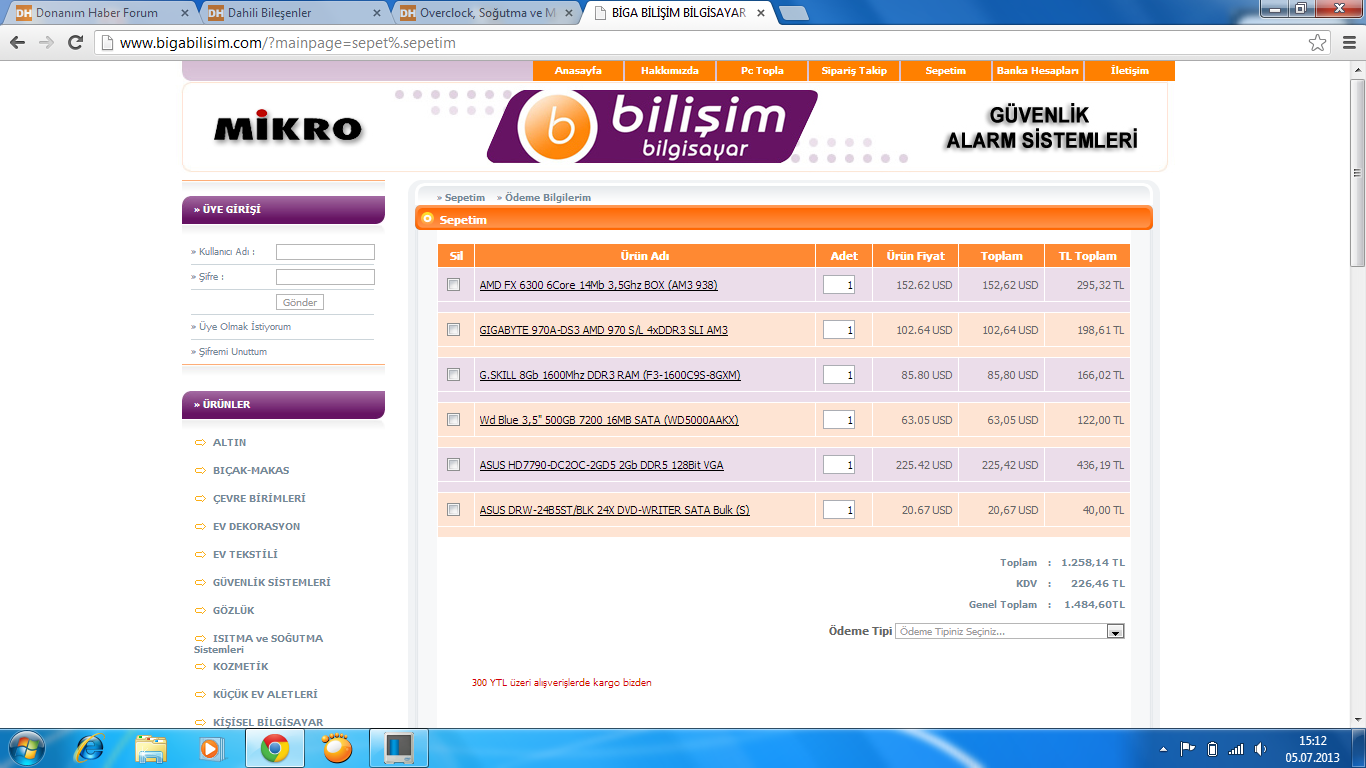1366x768 pixels.
Task: Tick the Sil checkbox for G.SKILL 8Gb RAM
Action: tap(453, 374)
